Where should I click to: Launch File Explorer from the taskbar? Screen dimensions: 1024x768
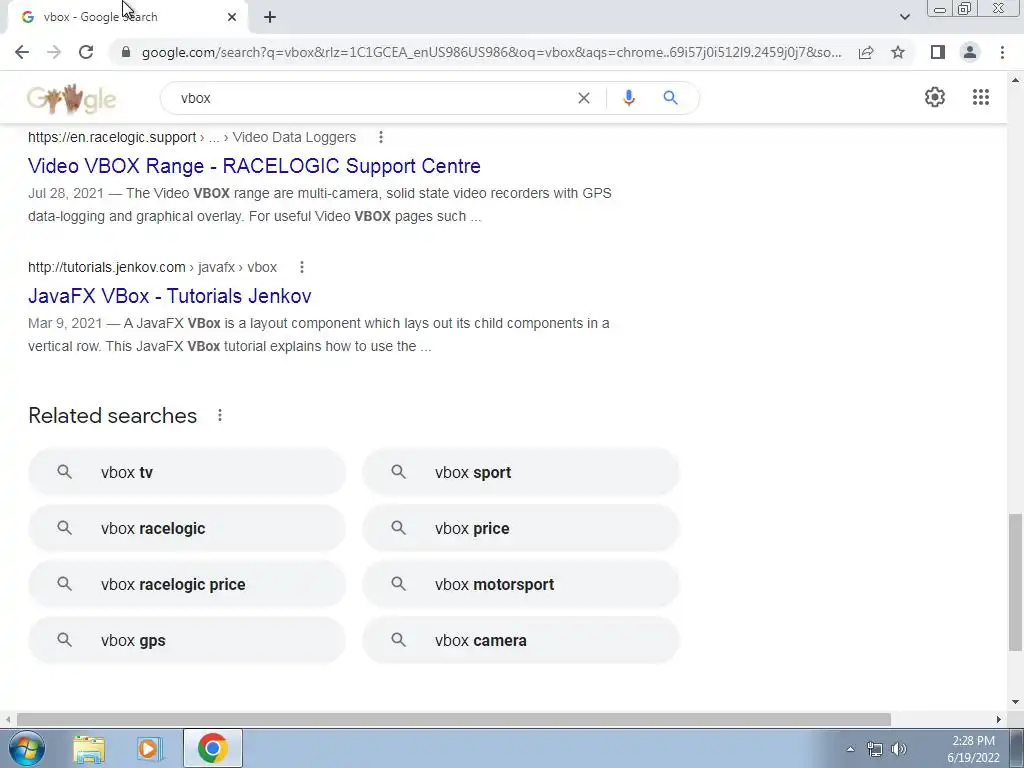[89, 748]
